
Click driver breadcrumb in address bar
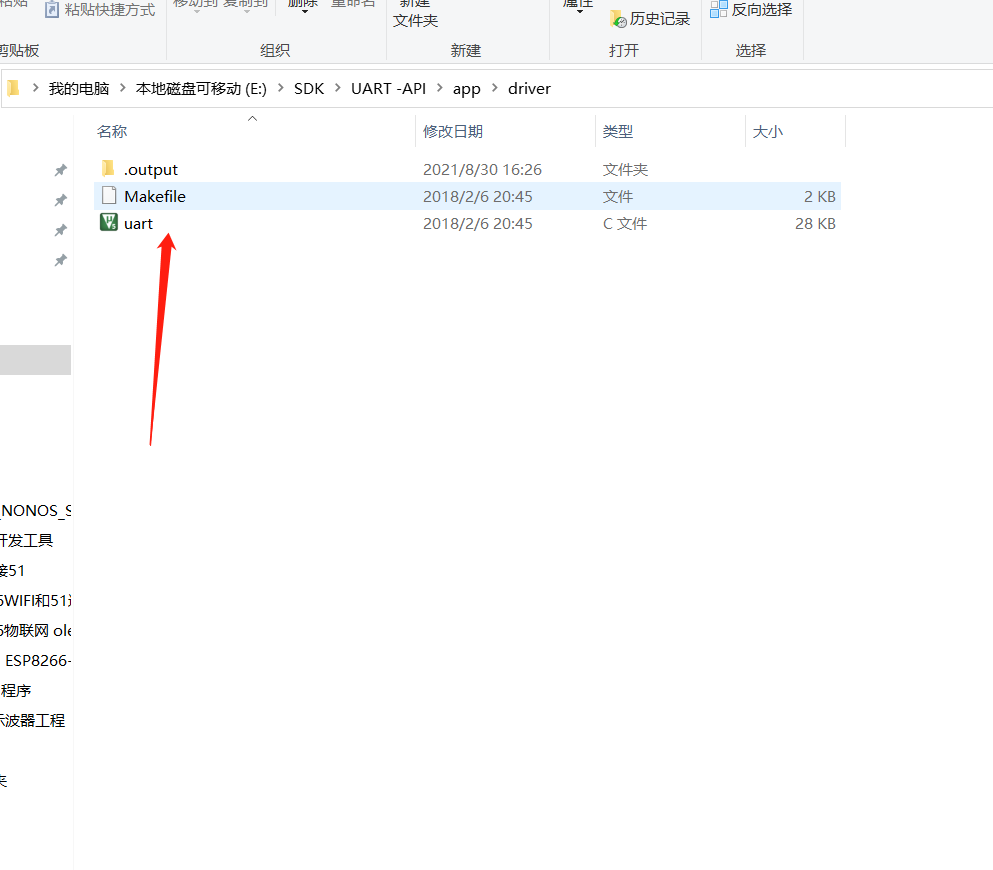pyautogui.click(x=529, y=89)
